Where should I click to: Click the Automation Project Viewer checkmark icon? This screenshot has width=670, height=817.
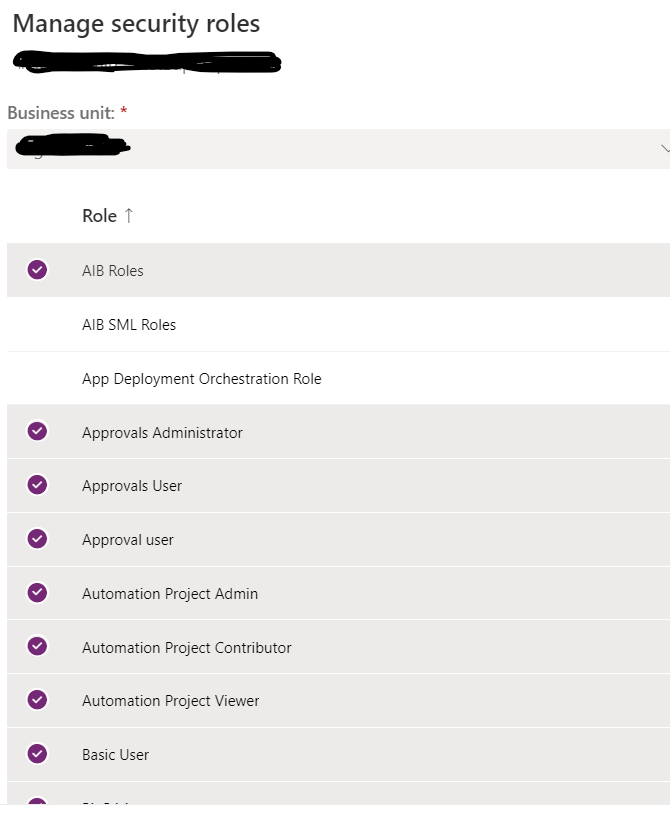[37, 700]
